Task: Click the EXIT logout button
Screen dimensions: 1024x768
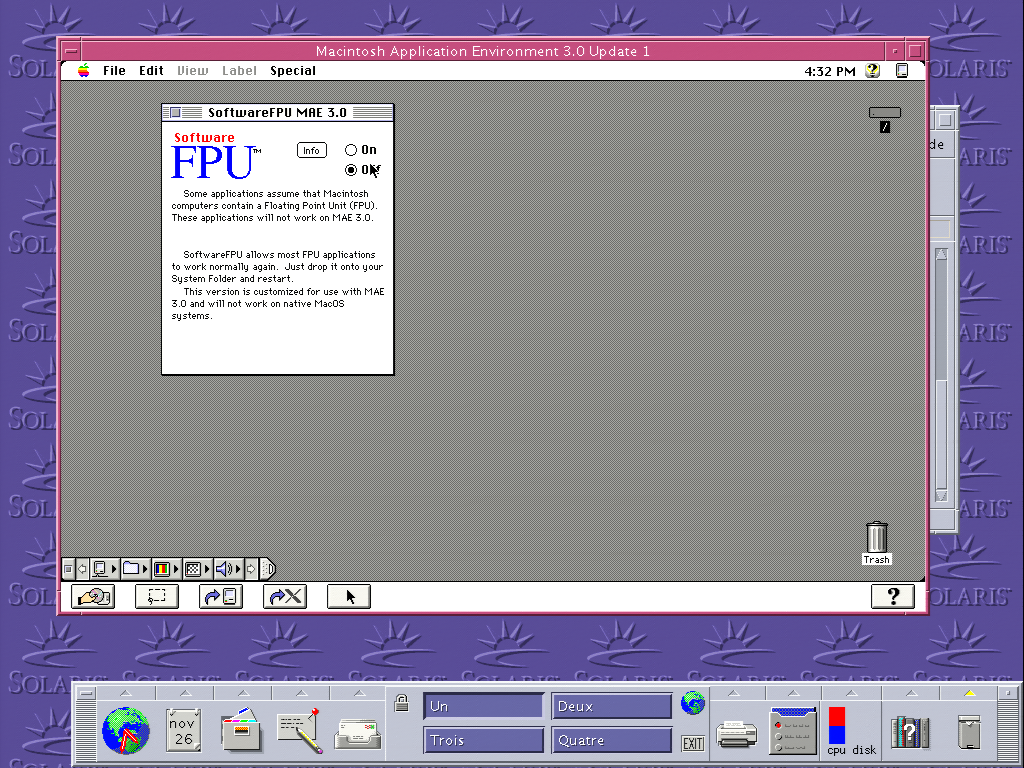Action: click(x=693, y=743)
